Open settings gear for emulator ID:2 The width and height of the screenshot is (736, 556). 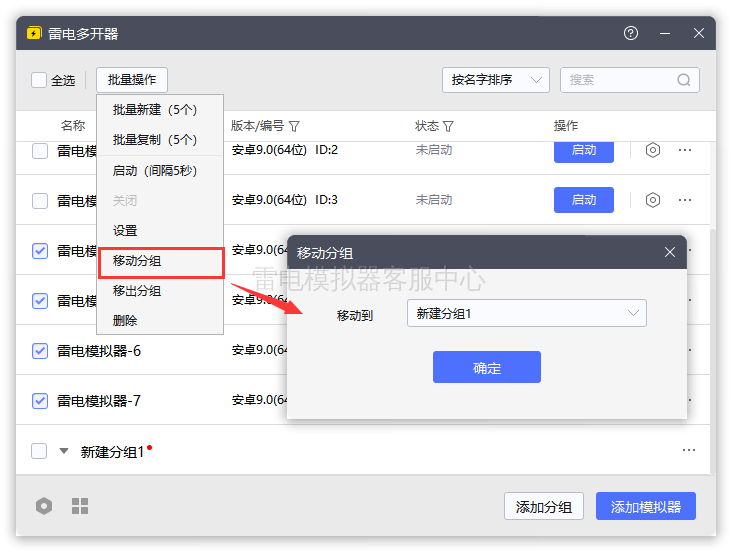(x=652, y=150)
